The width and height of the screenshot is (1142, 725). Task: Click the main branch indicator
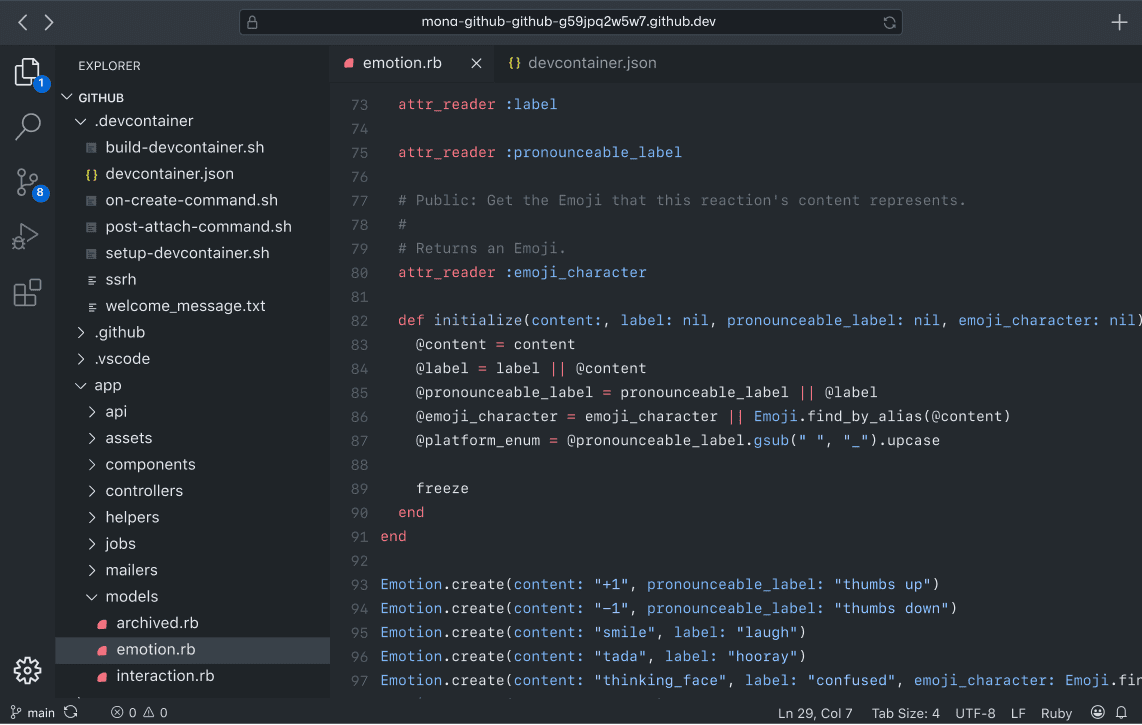pyautogui.click(x=33, y=713)
